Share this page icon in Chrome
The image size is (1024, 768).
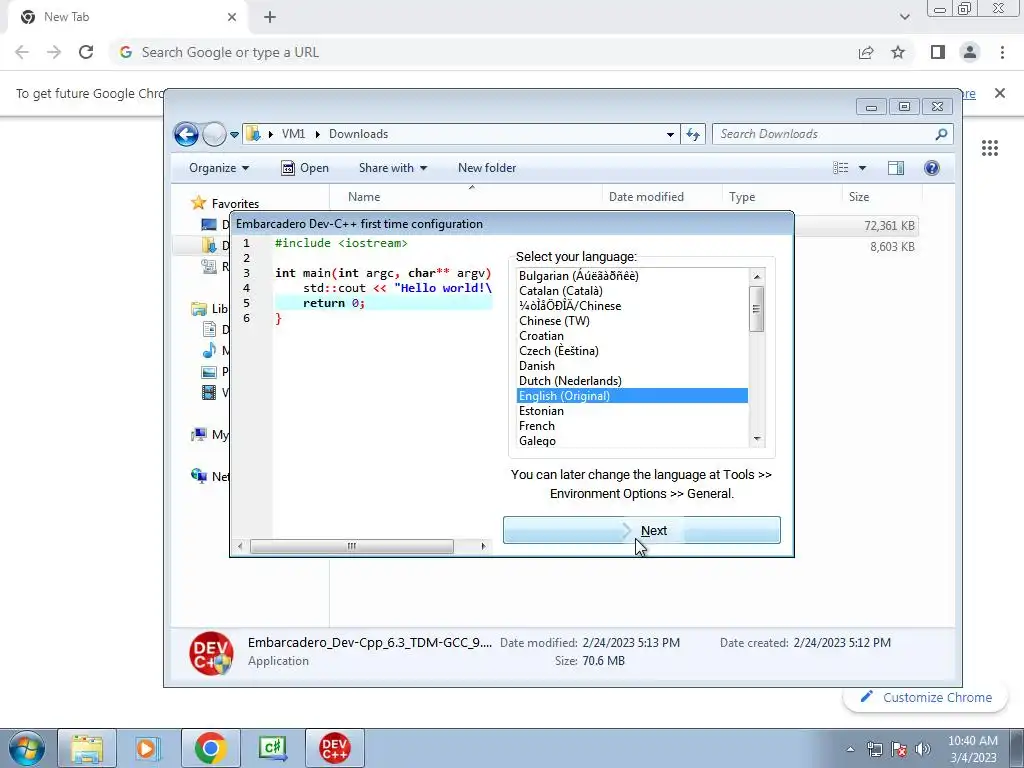(866, 52)
